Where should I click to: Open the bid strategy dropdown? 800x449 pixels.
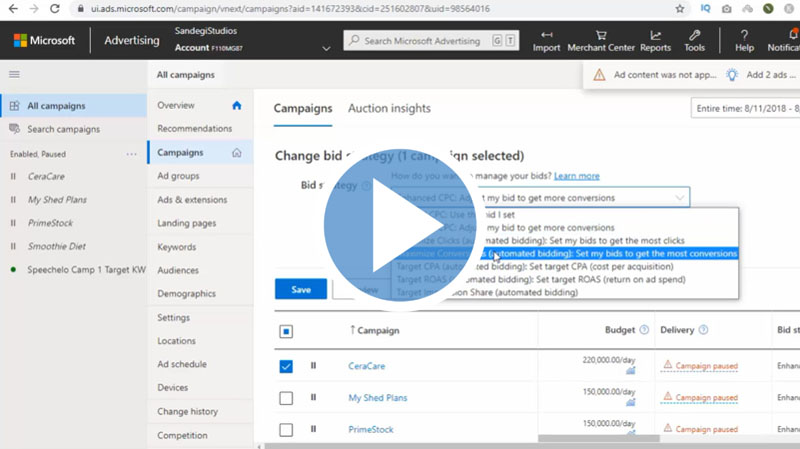[541, 197]
